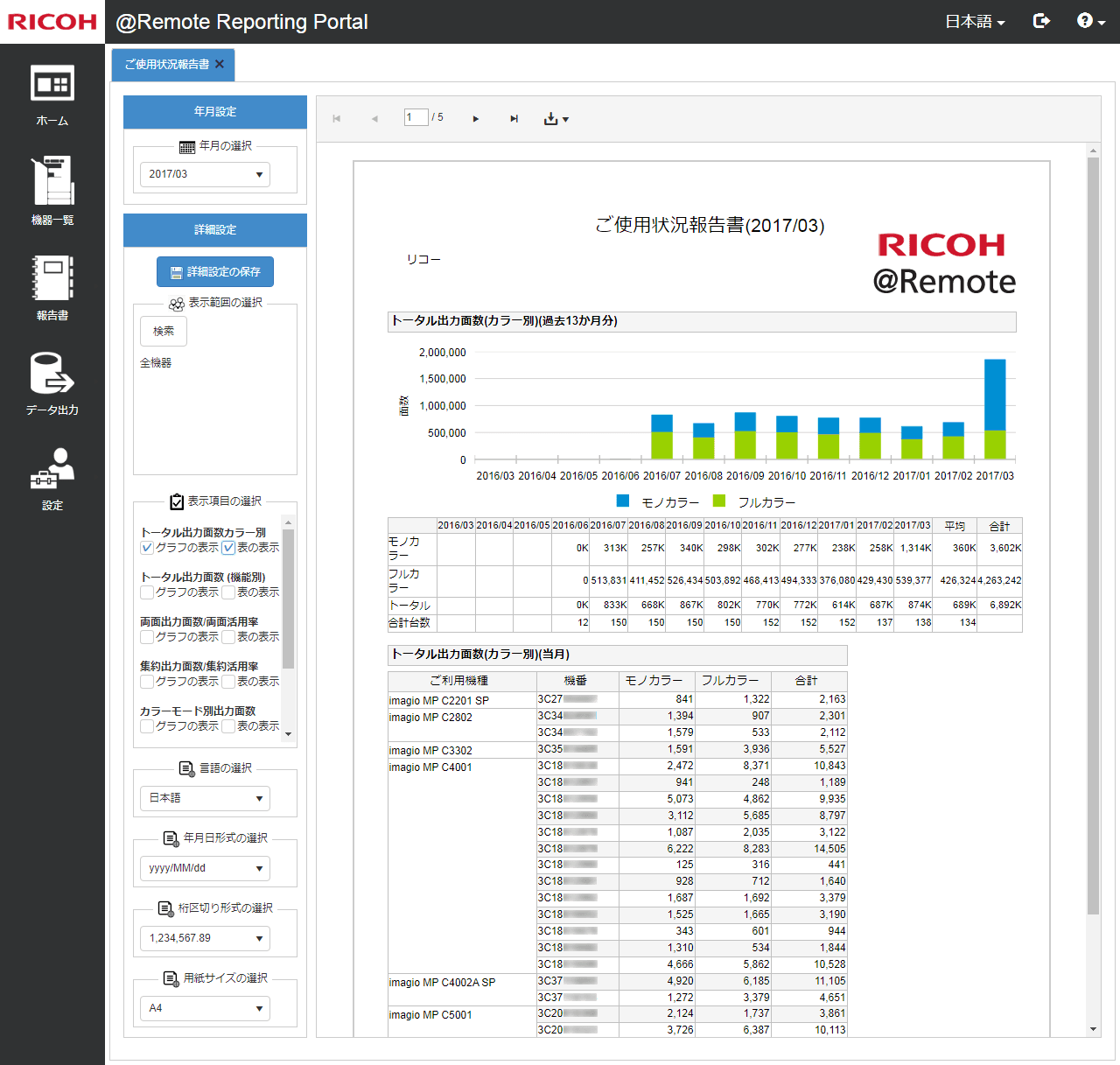Viewport: 1120px width, 1065px height.
Task: Click the 詳細設定の保存 button
Action: 215,272
